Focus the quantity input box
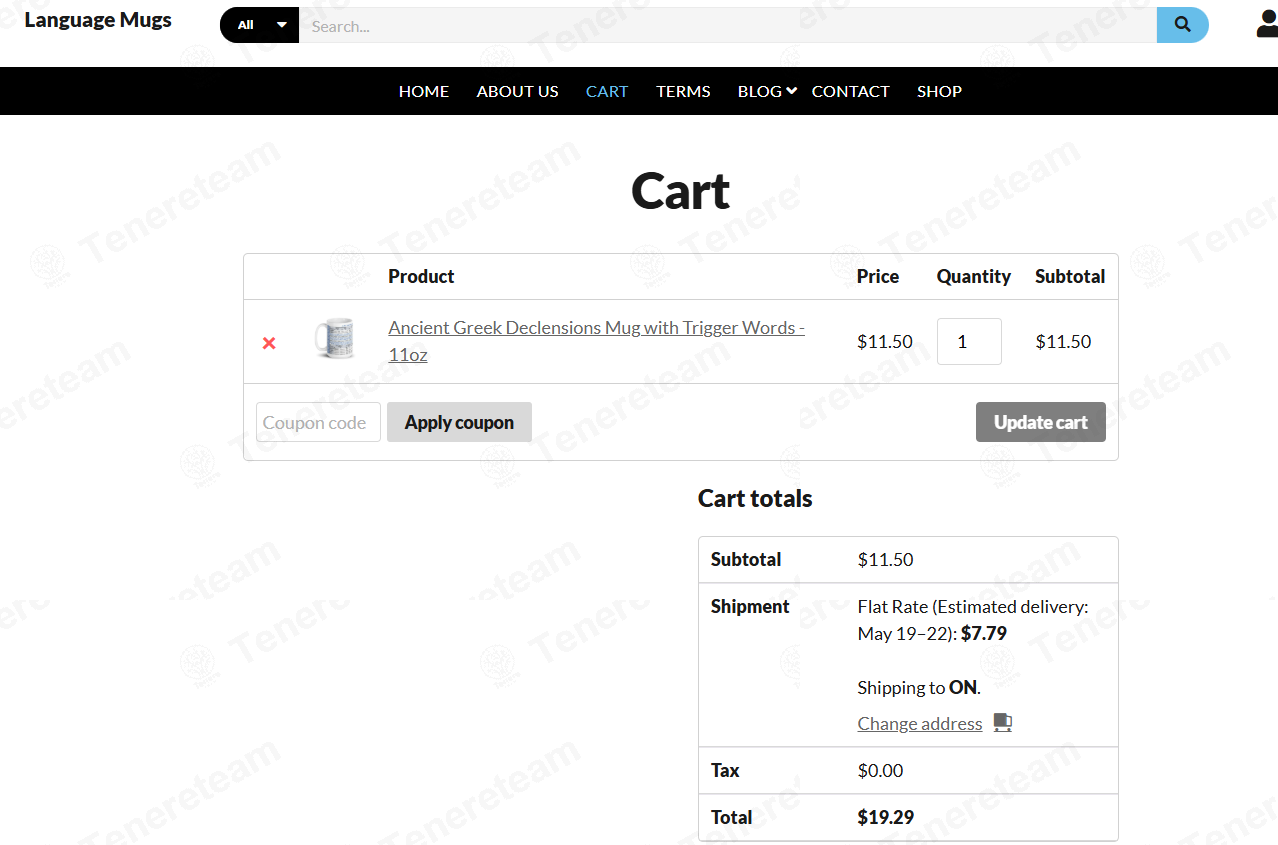 tap(969, 341)
